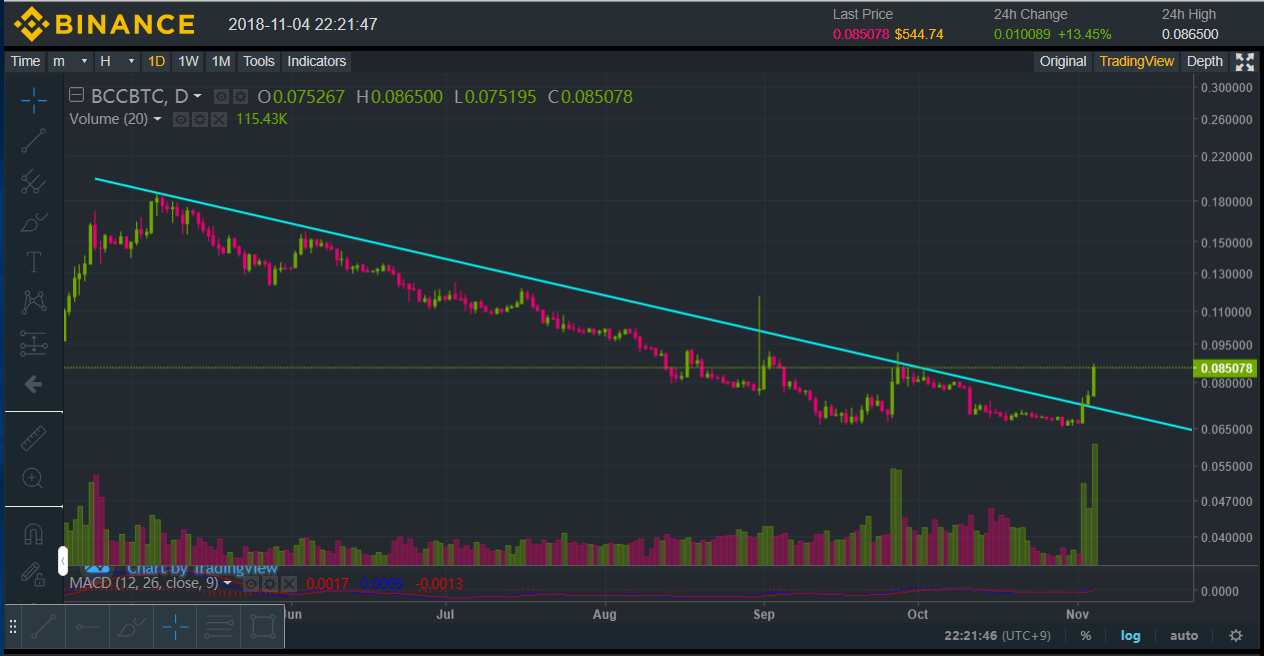Open chart settings gear at bottom right
Viewport: 1264px width, 656px height.
(1236, 635)
